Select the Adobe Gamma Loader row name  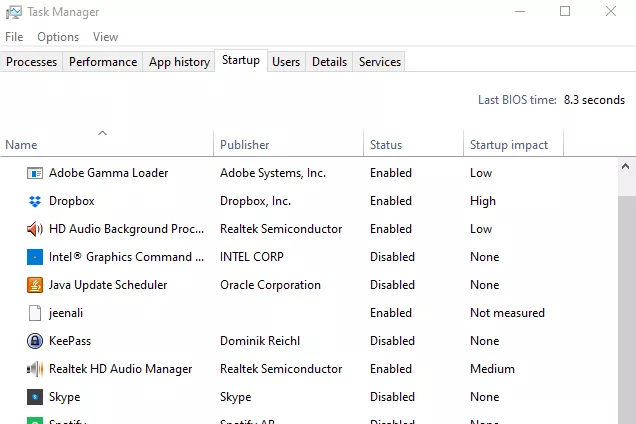click(109, 173)
